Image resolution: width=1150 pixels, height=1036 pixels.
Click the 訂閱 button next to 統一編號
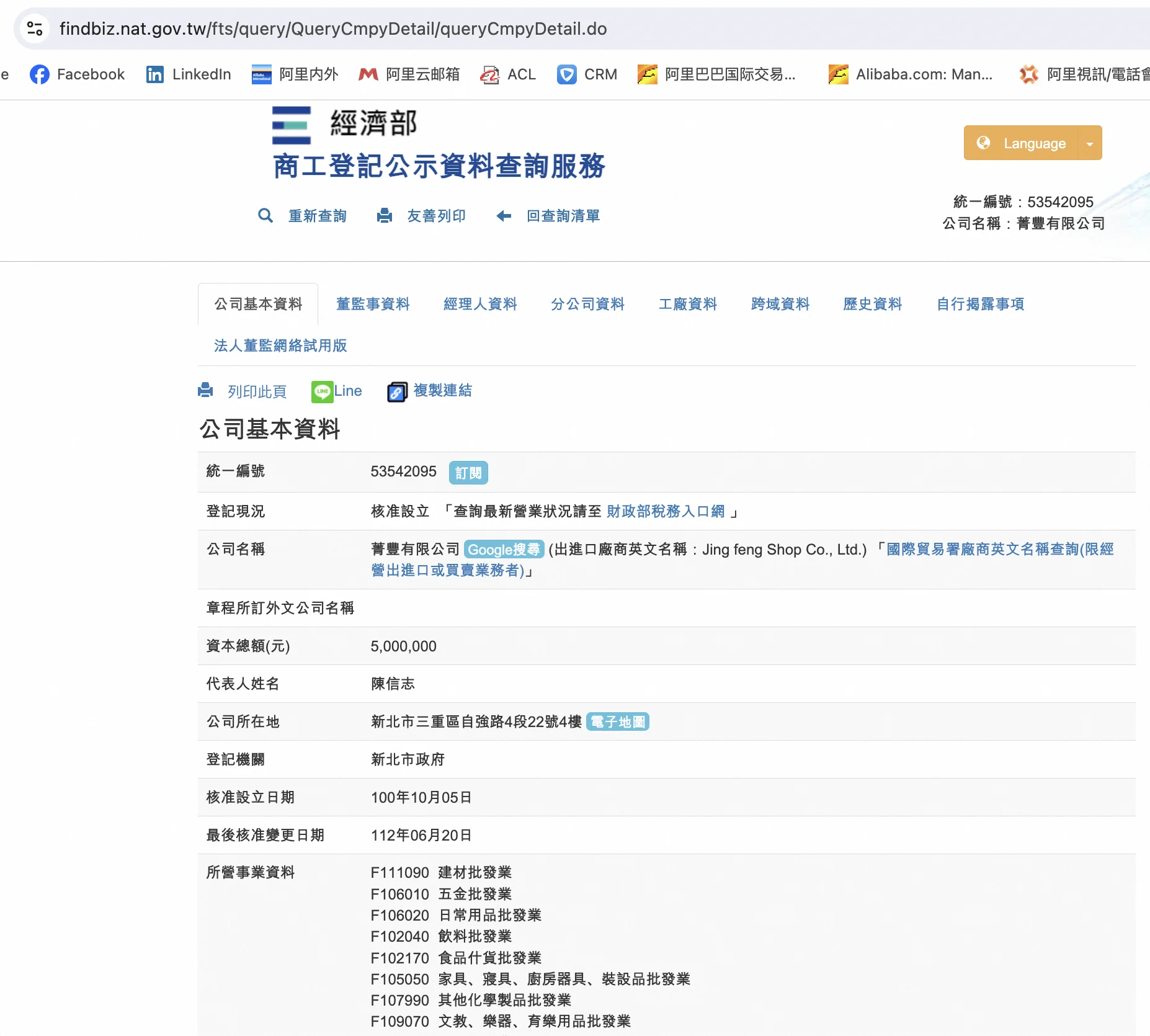click(468, 473)
